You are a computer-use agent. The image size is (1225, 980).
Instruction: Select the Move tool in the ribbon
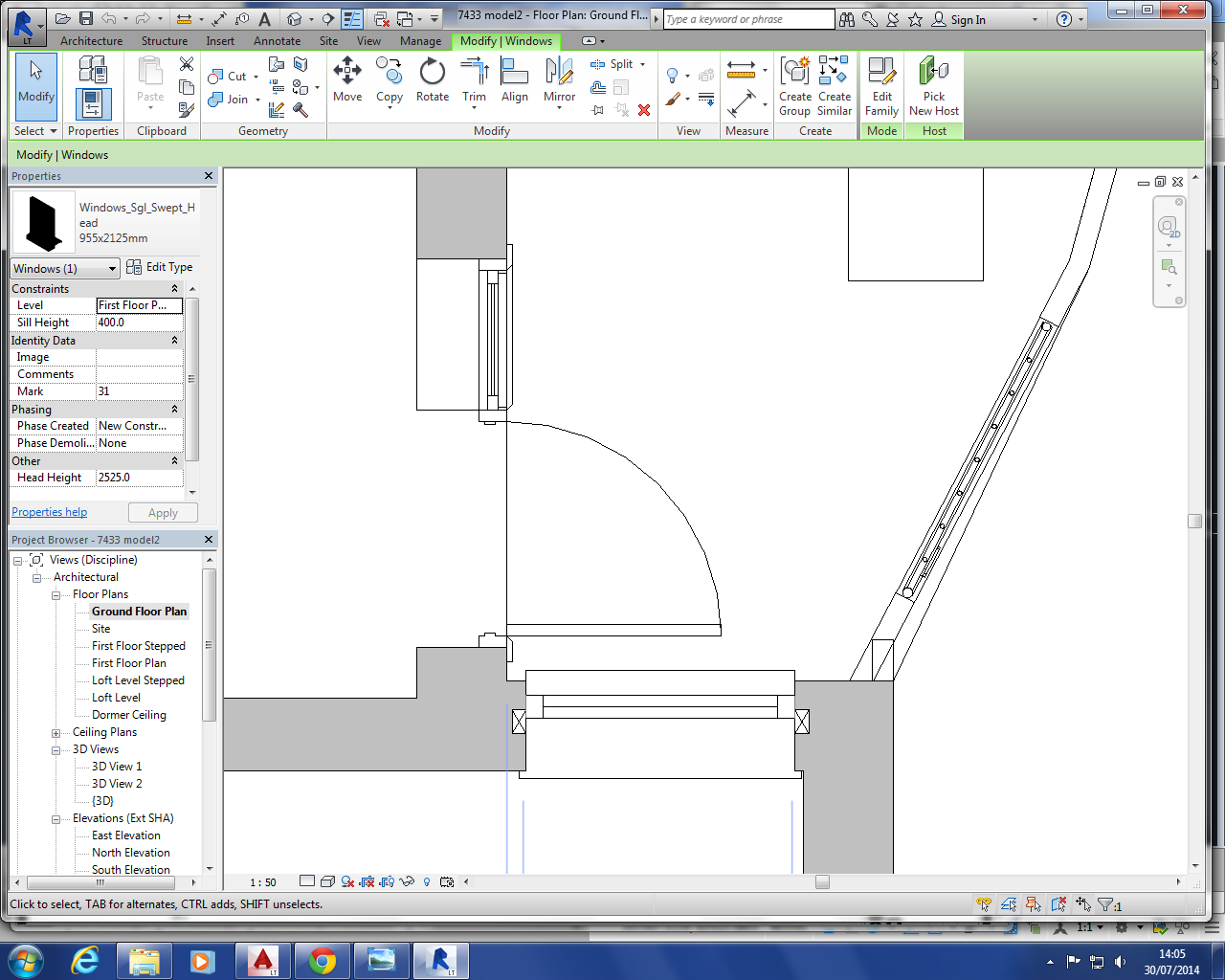pyautogui.click(x=346, y=78)
